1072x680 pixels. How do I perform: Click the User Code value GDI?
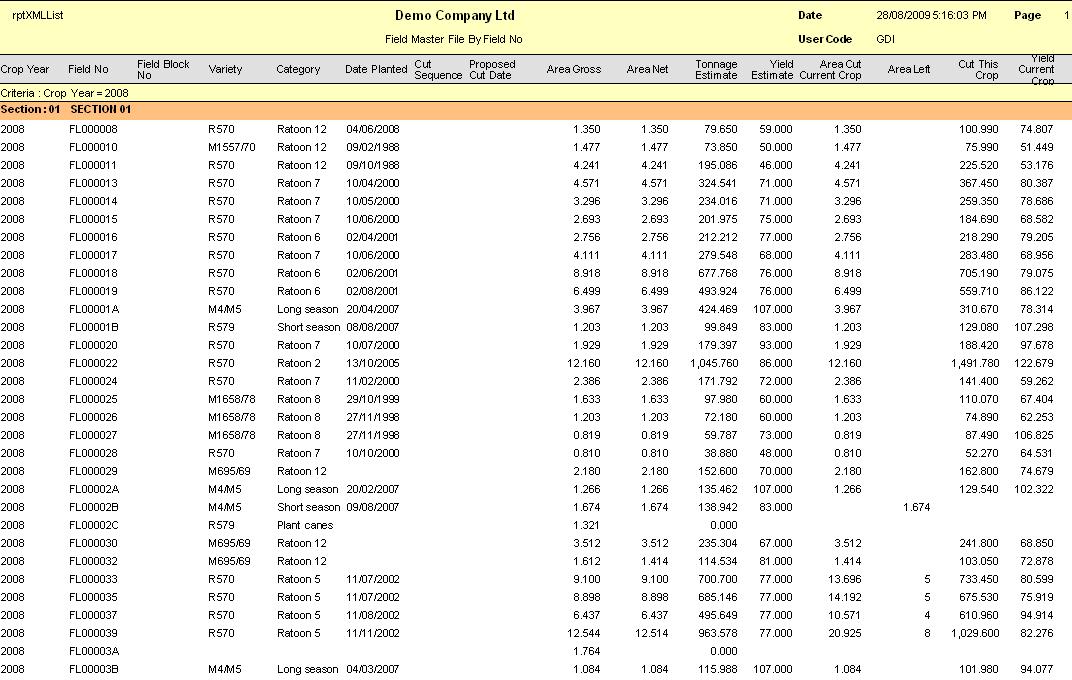pyautogui.click(x=885, y=39)
